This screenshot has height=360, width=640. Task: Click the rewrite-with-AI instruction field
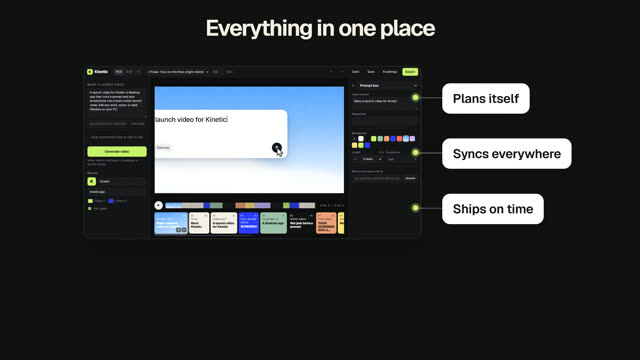(x=377, y=178)
